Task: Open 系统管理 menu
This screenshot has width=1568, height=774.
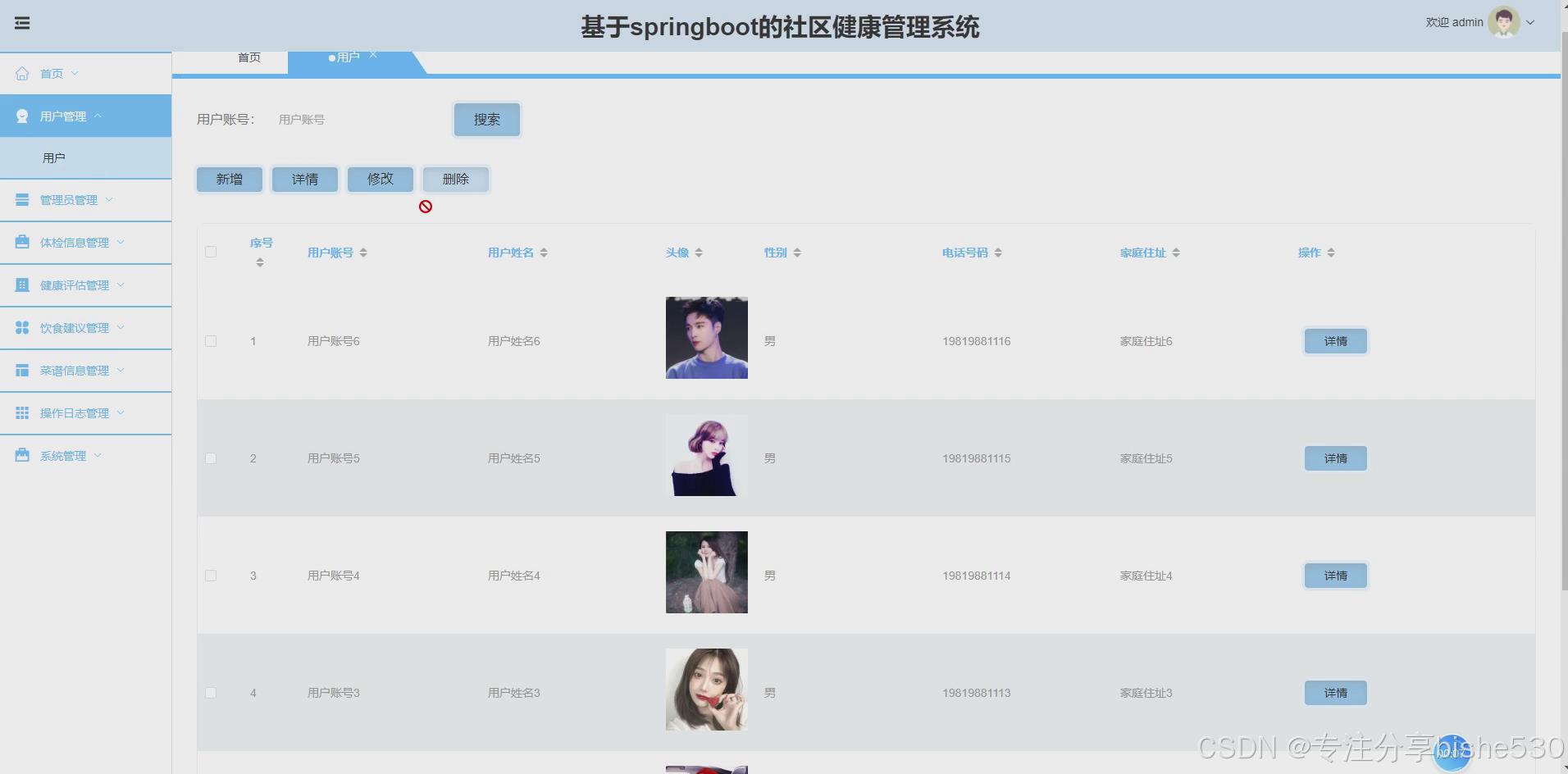Action: click(86, 456)
